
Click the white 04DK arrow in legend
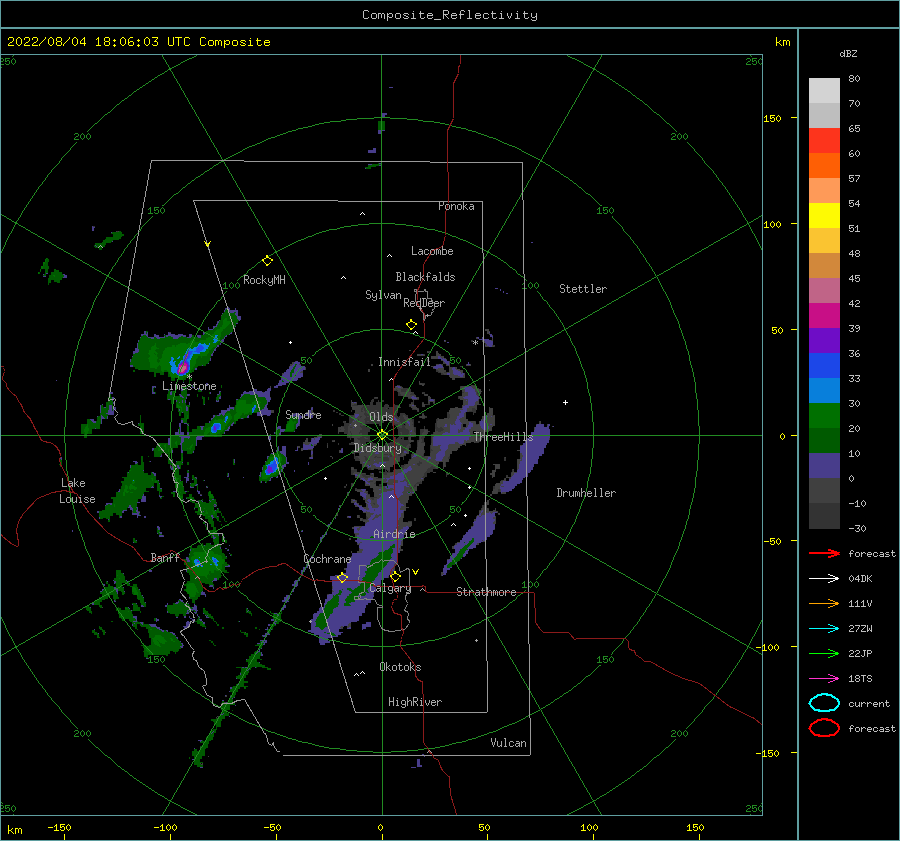tap(824, 579)
